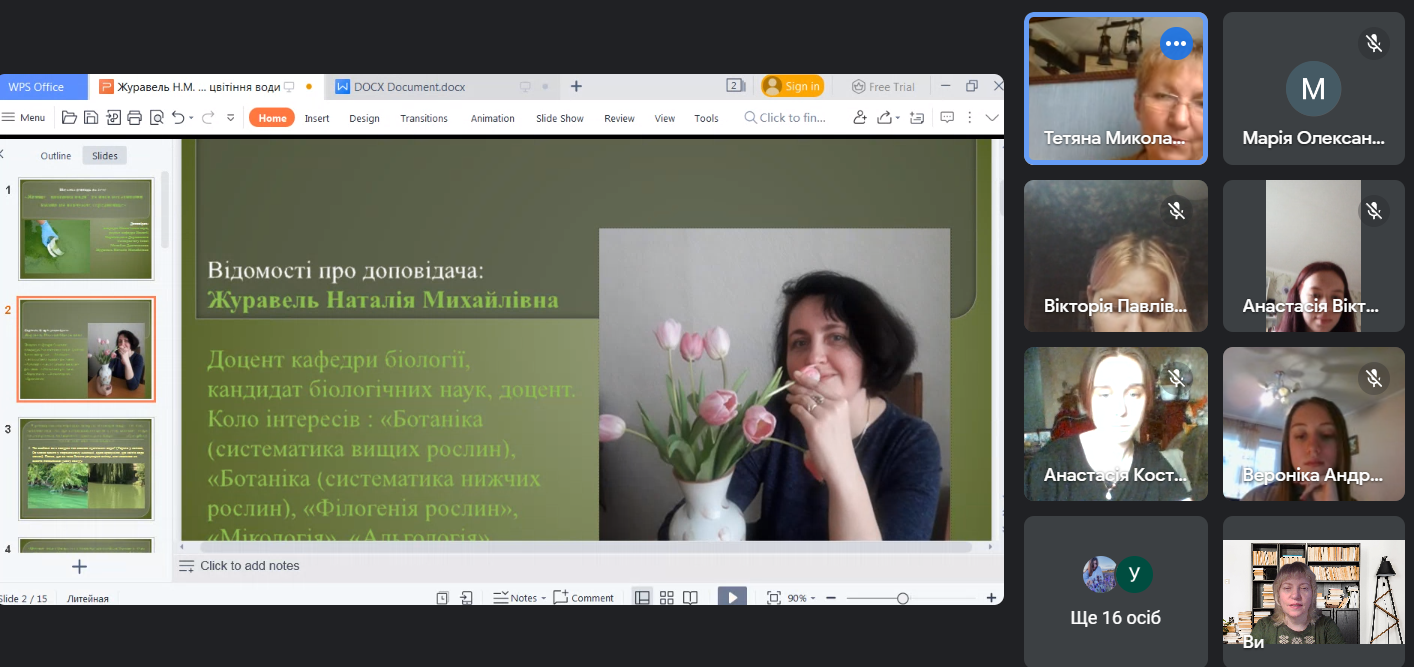Click the zoom slider handle
The image size is (1414, 667).
tap(903, 598)
